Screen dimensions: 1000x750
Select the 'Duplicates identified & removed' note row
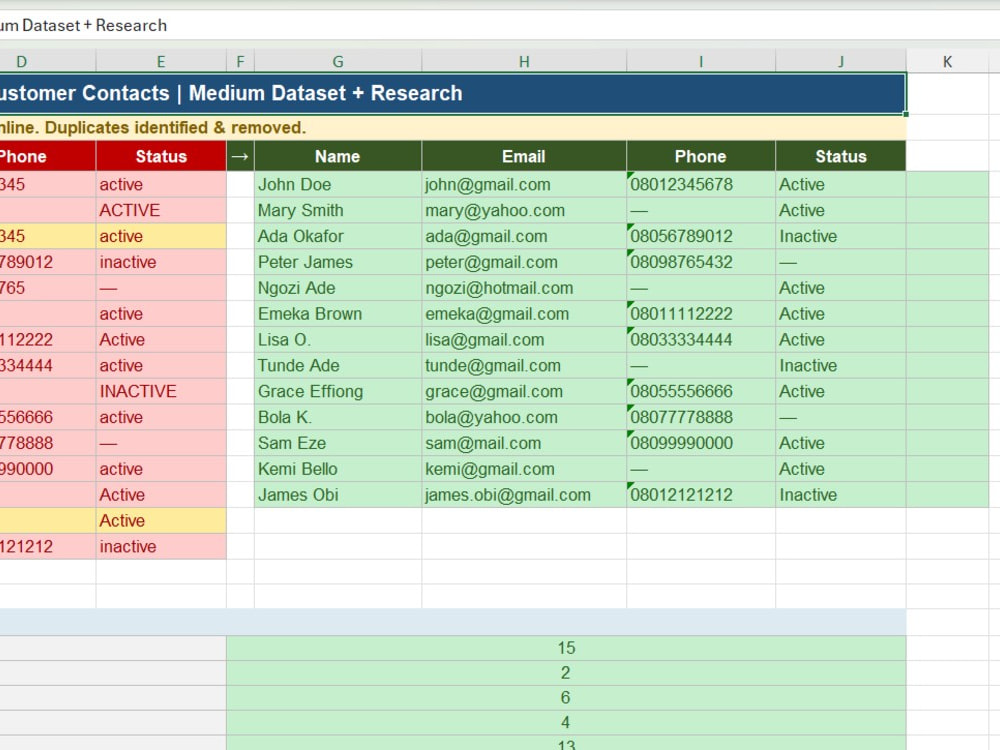point(453,128)
